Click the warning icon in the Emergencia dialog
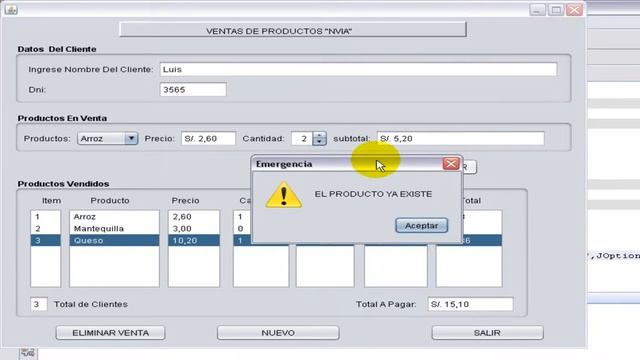This screenshot has width=640, height=360. pyautogui.click(x=284, y=196)
